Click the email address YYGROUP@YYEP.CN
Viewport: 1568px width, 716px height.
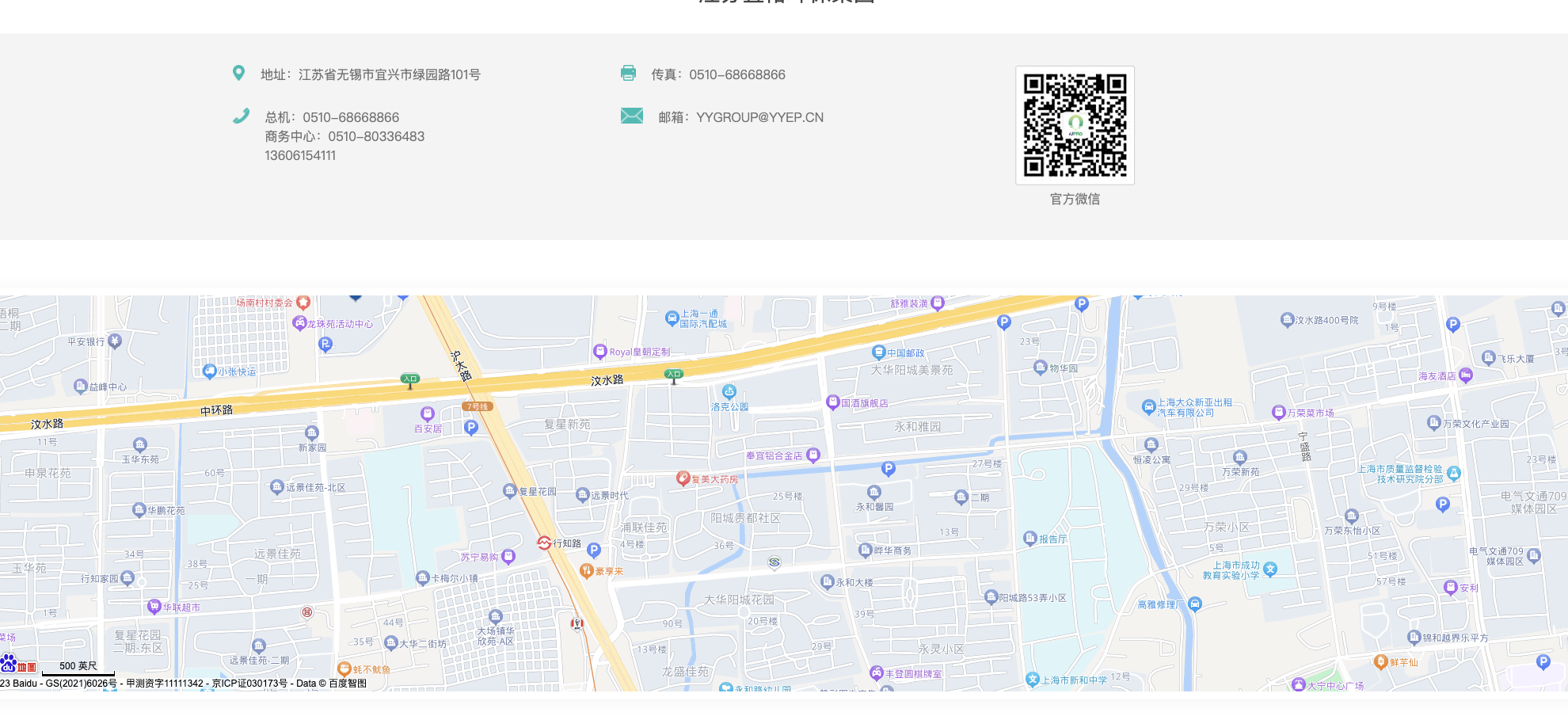coord(759,117)
